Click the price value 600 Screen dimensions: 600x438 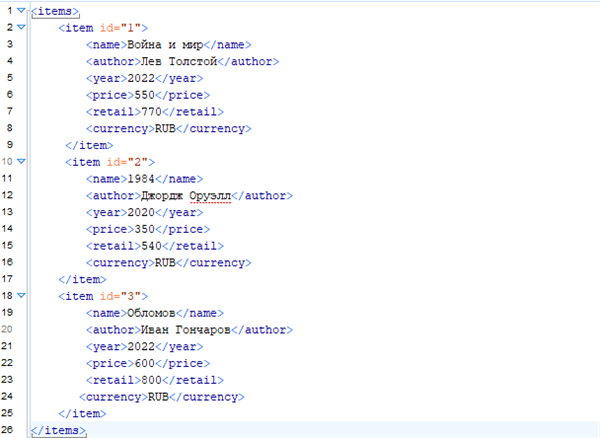[x=144, y=363]
